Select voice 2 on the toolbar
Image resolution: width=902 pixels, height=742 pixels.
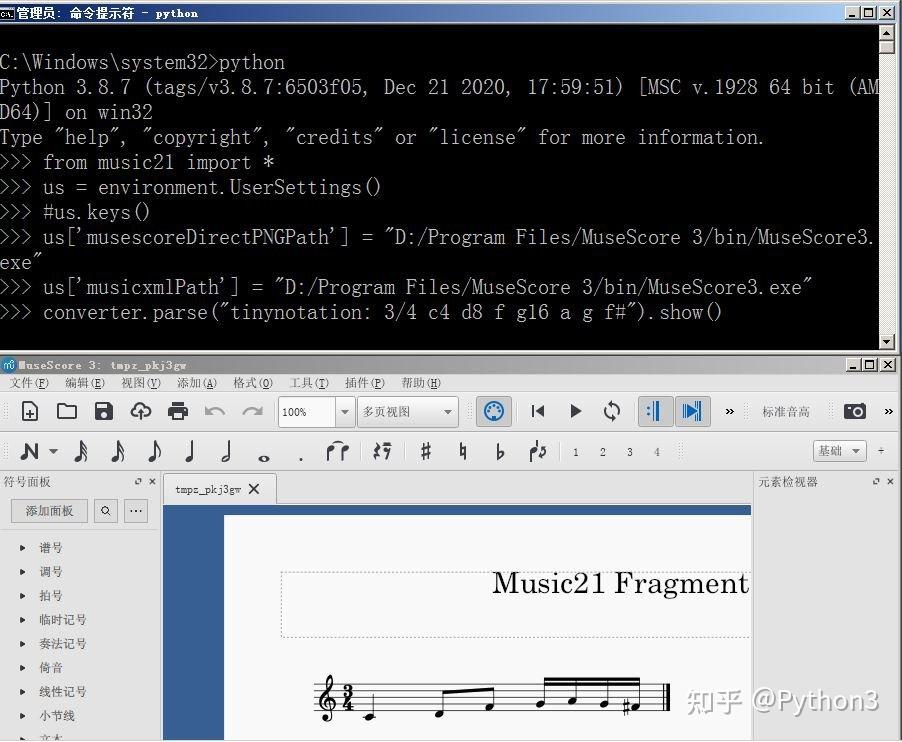click(x=602, y=451)
